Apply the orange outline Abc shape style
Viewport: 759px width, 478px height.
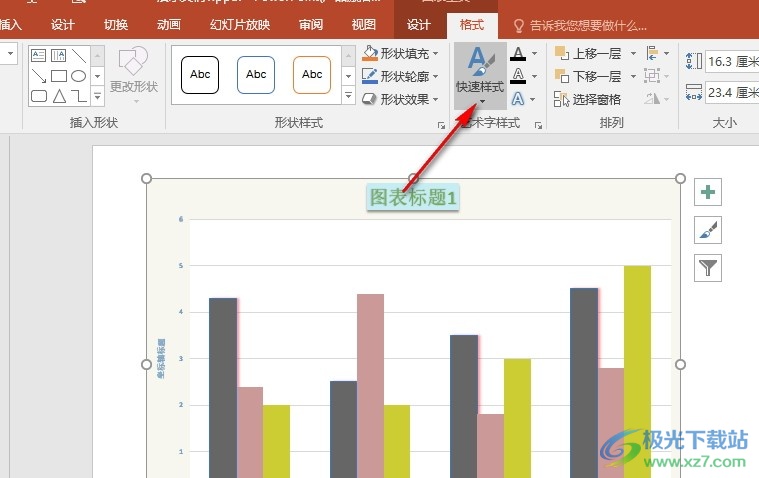pos(312,75)
